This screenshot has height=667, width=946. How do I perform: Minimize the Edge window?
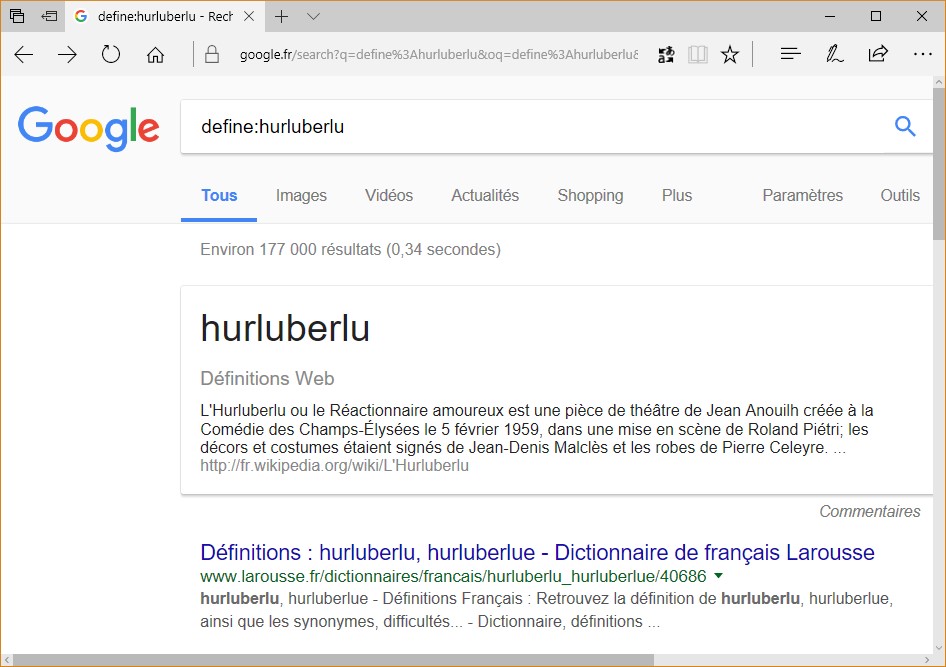tap(830, 16)
